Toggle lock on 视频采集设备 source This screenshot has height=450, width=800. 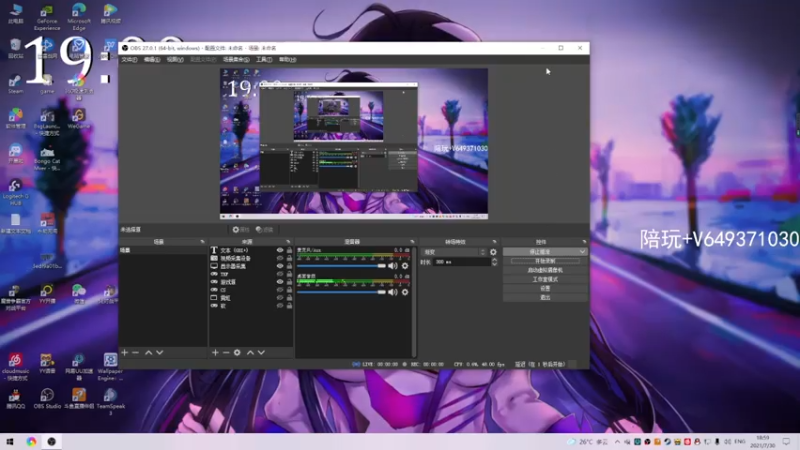[289, 258]
